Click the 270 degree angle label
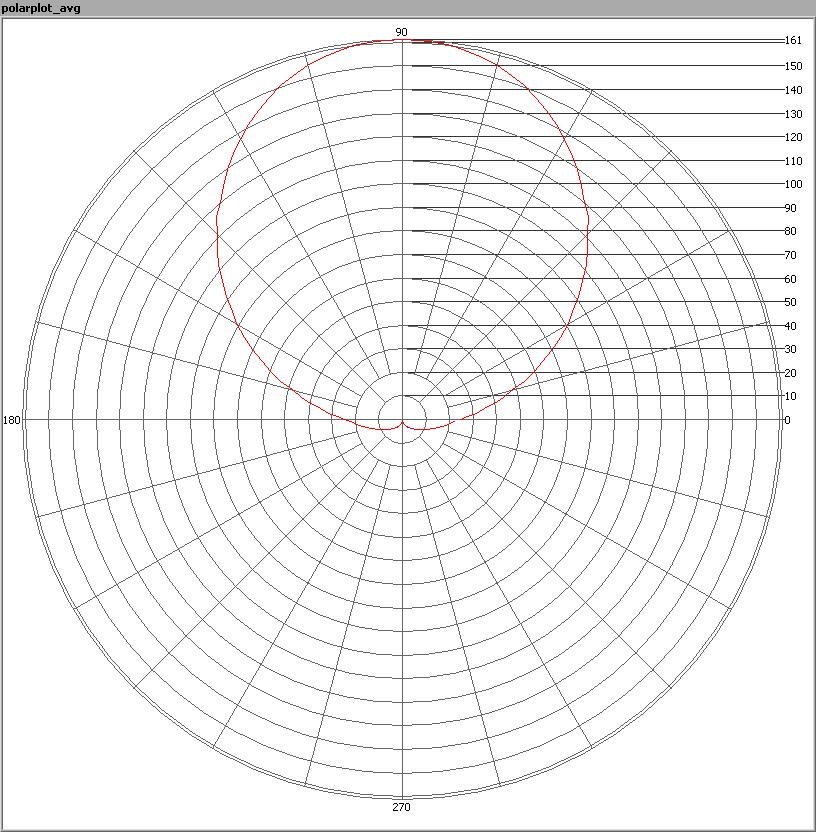Screen dimensions: 816x832 pos(401,807)
